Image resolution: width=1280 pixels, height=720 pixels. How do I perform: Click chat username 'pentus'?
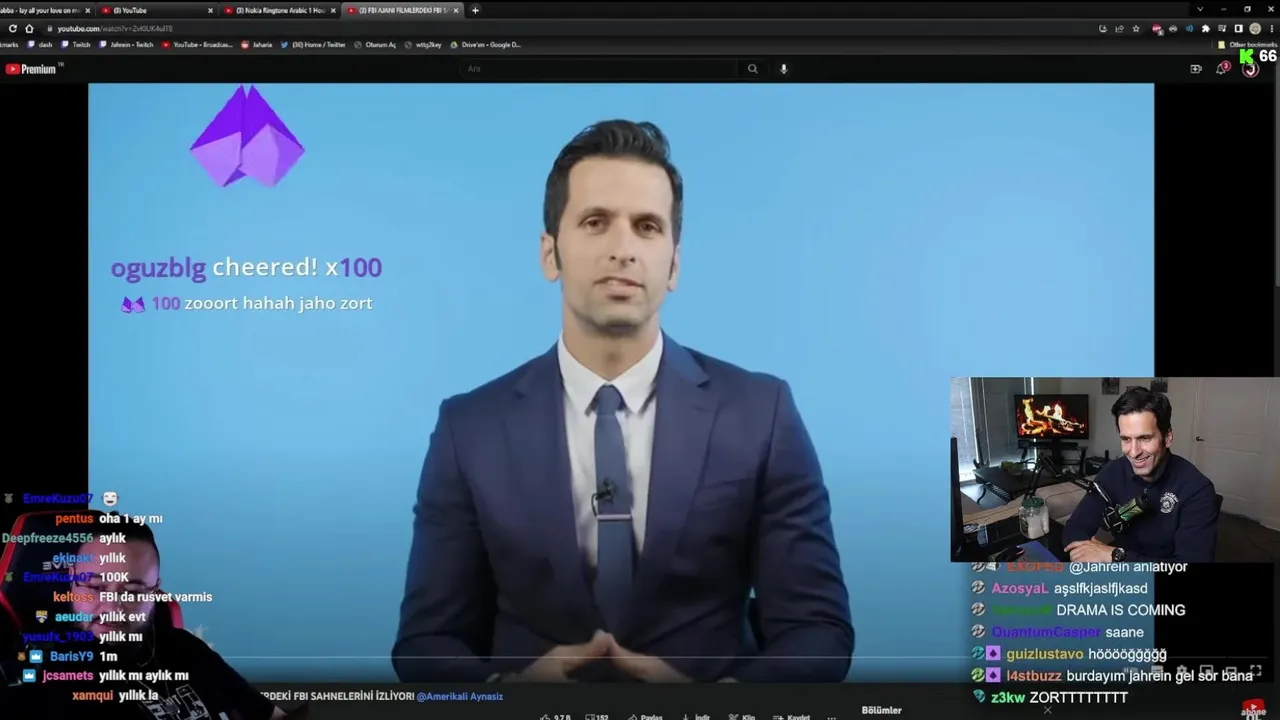75,519
